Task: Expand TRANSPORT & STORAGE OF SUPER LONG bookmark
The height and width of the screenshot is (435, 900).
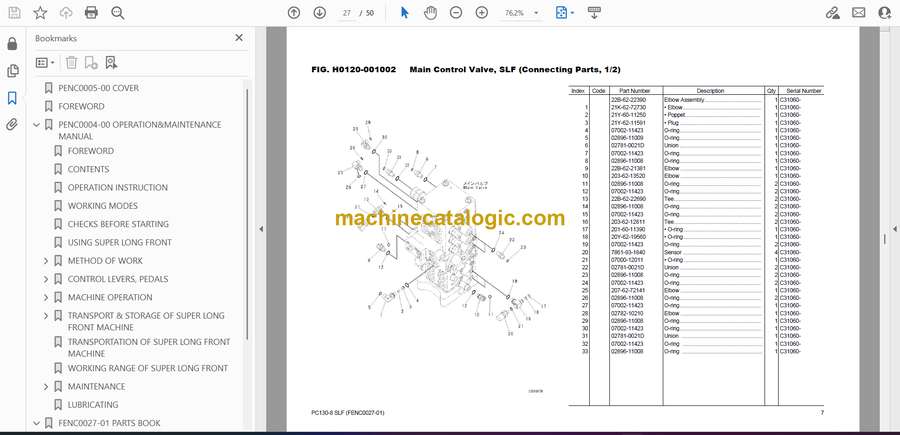Action: click(x=46, y=316)
